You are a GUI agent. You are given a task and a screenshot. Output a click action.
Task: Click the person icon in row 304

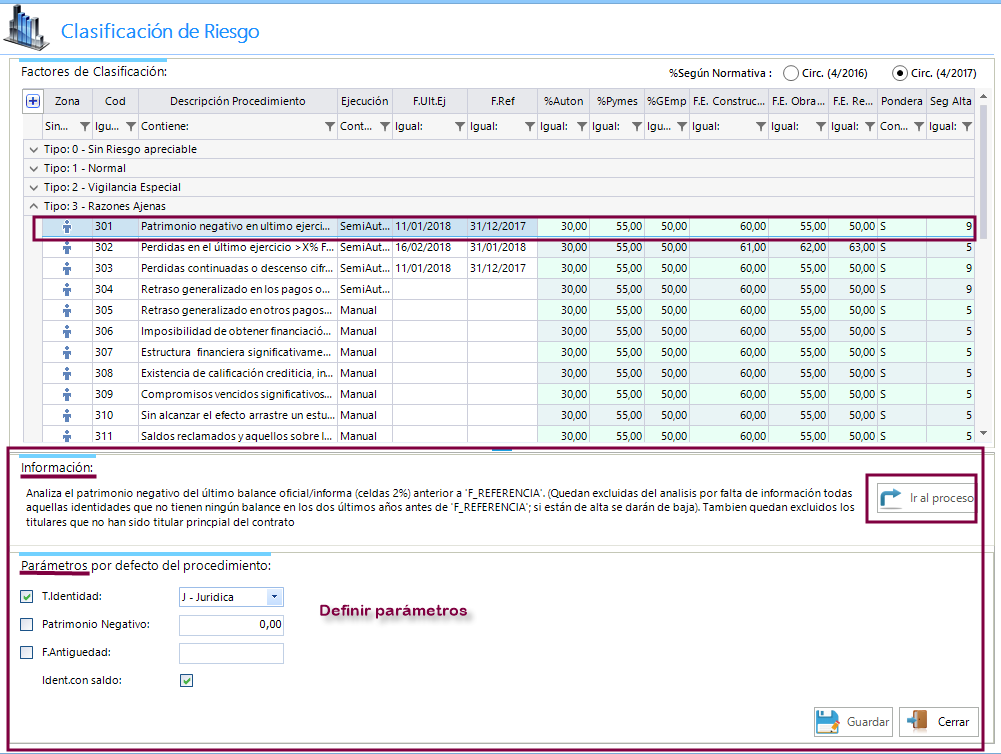tap(67, 290)
